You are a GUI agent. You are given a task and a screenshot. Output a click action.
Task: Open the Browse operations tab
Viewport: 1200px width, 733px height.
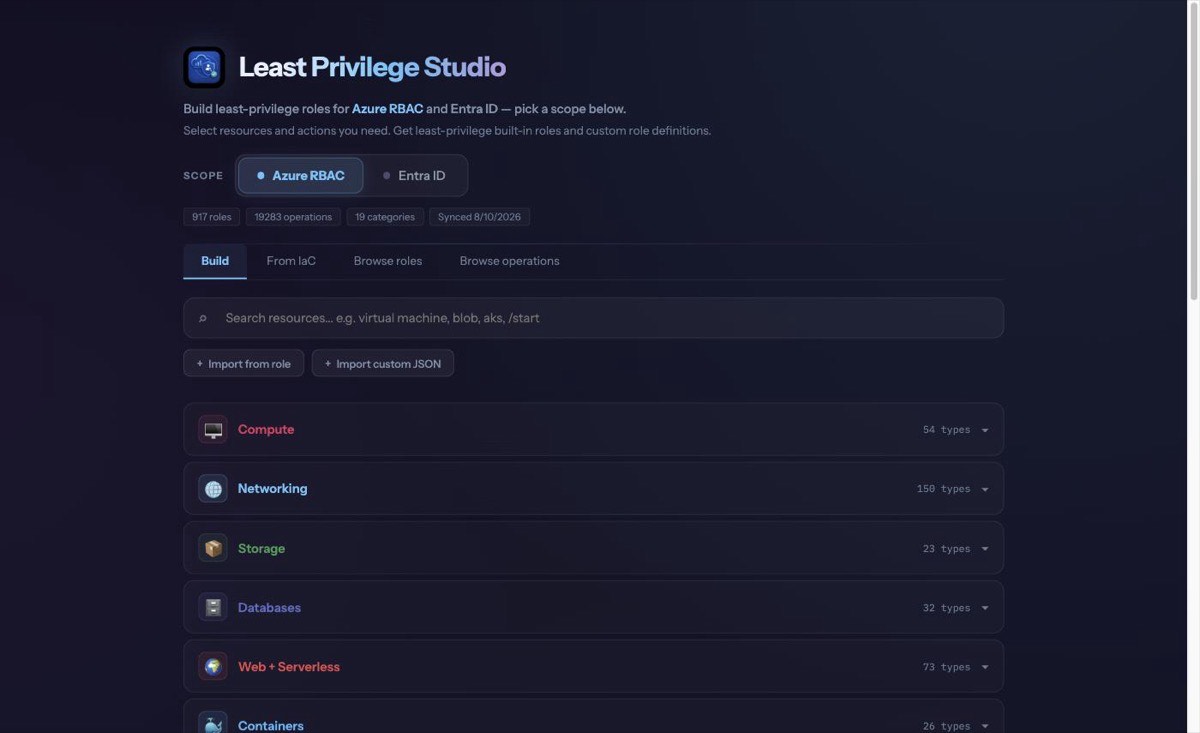pyautogui.click(x=509, y=261)
